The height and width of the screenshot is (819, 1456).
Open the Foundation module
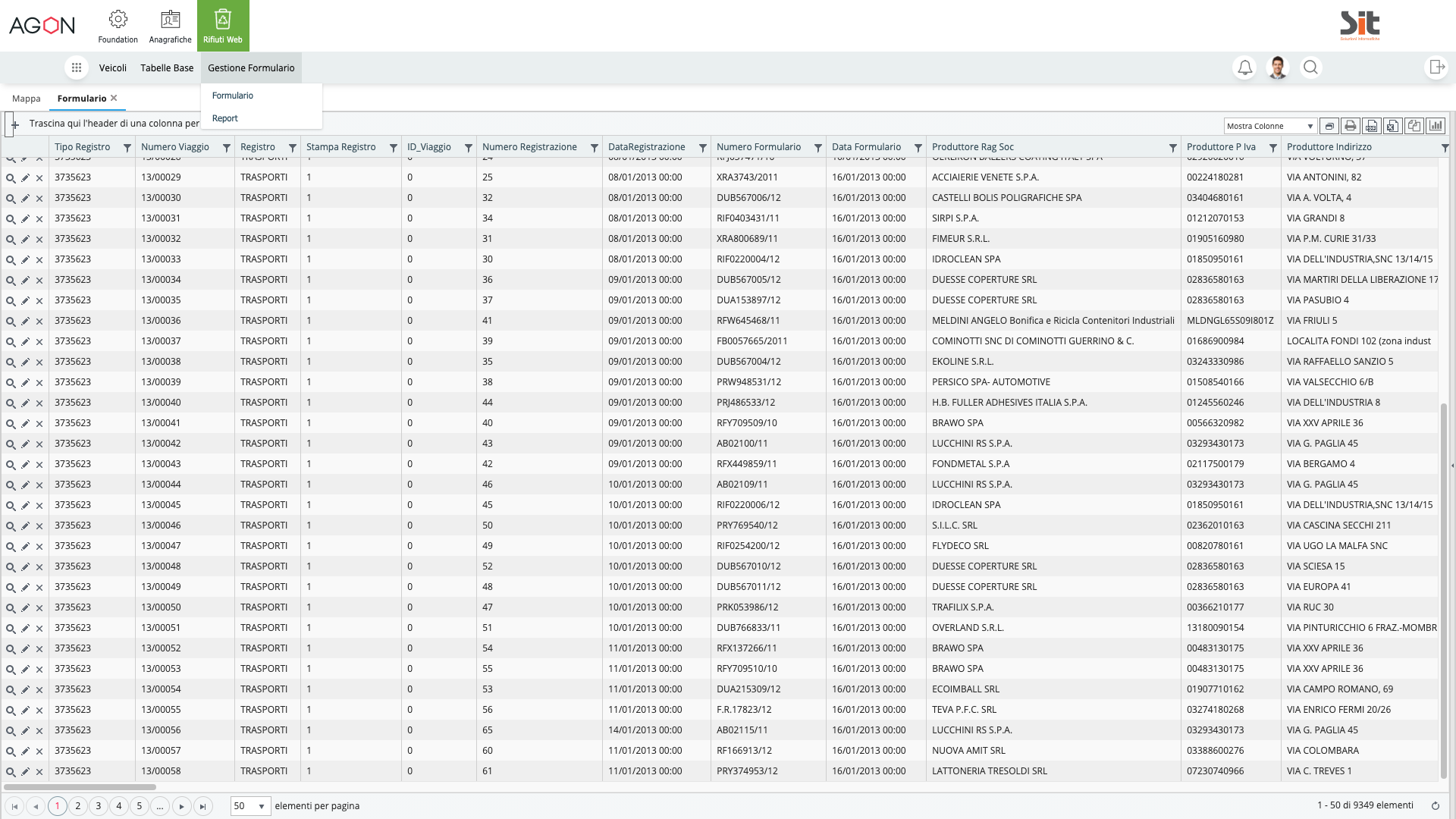118,25
